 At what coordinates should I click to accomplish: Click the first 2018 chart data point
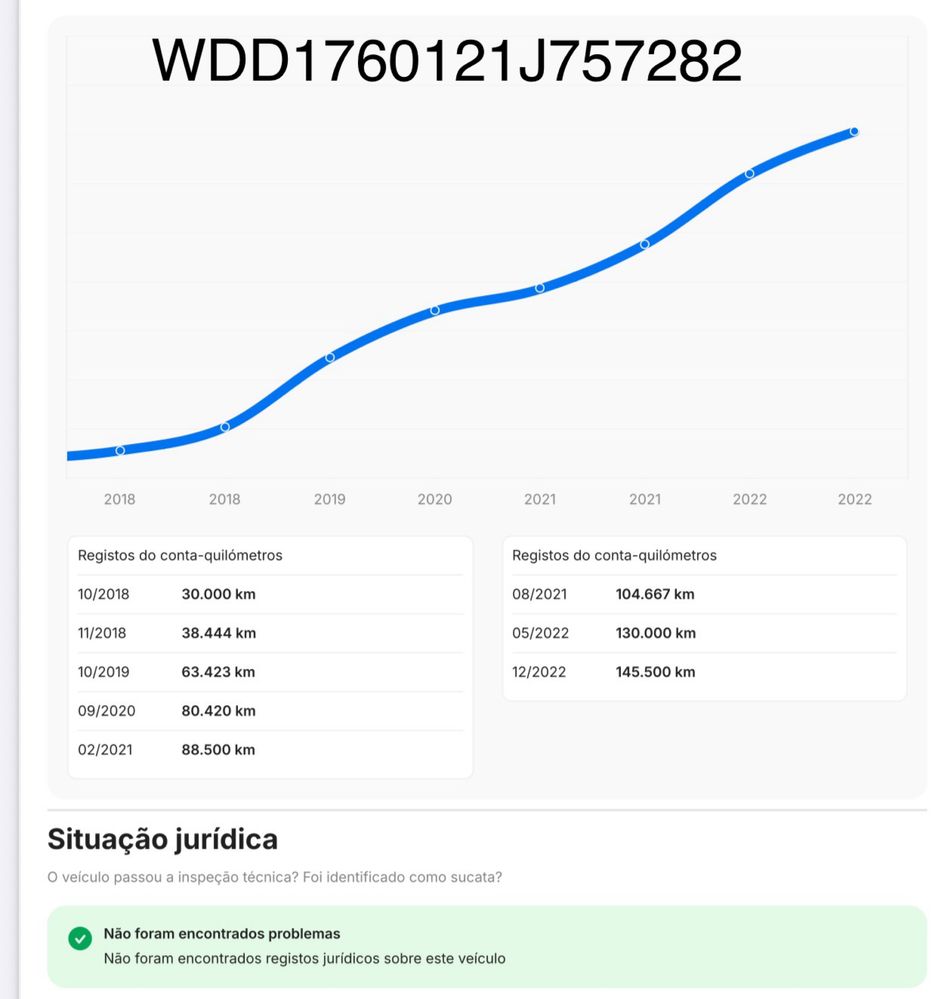(120, 450)
